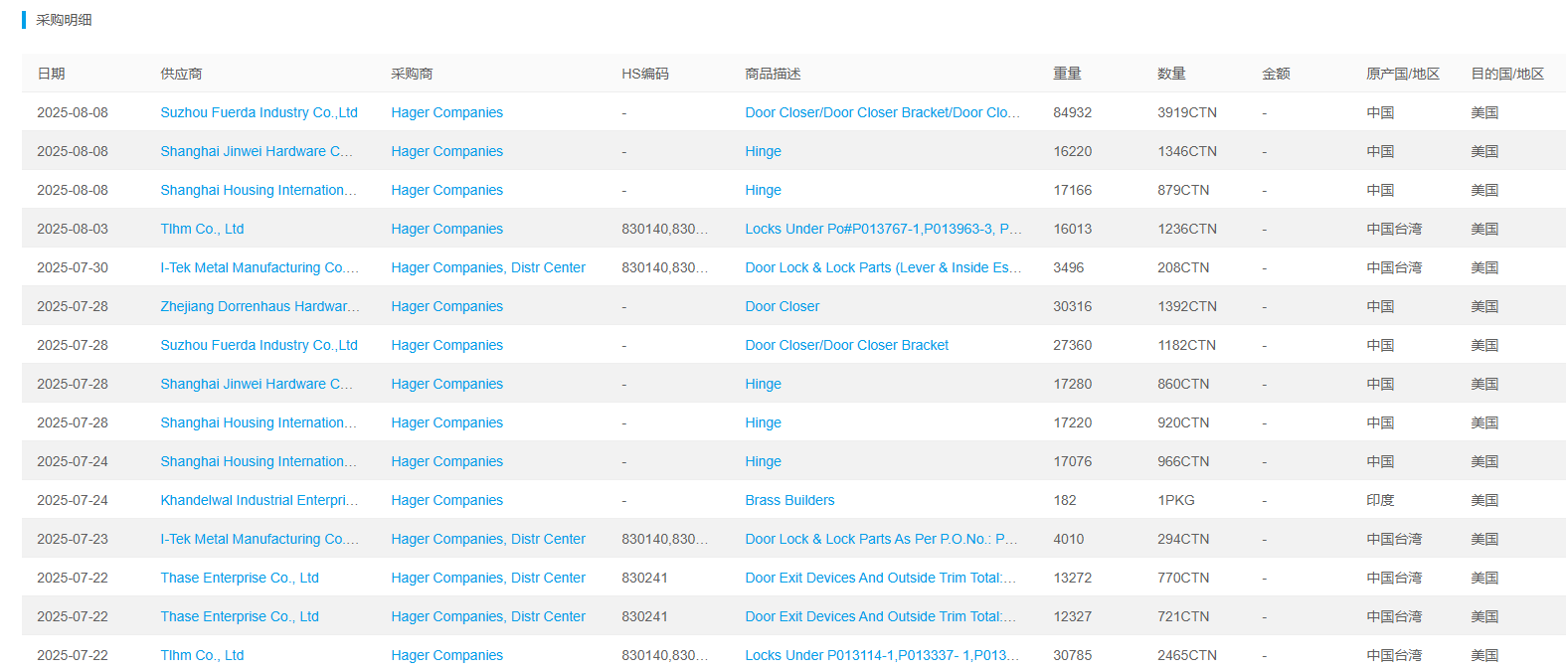The height and width of the screenshot is (671, 1568).
Task: Open Shanghai Jinwei Hardware supplier on 2025-08-08 row
Action: click(x=257, y=151)
